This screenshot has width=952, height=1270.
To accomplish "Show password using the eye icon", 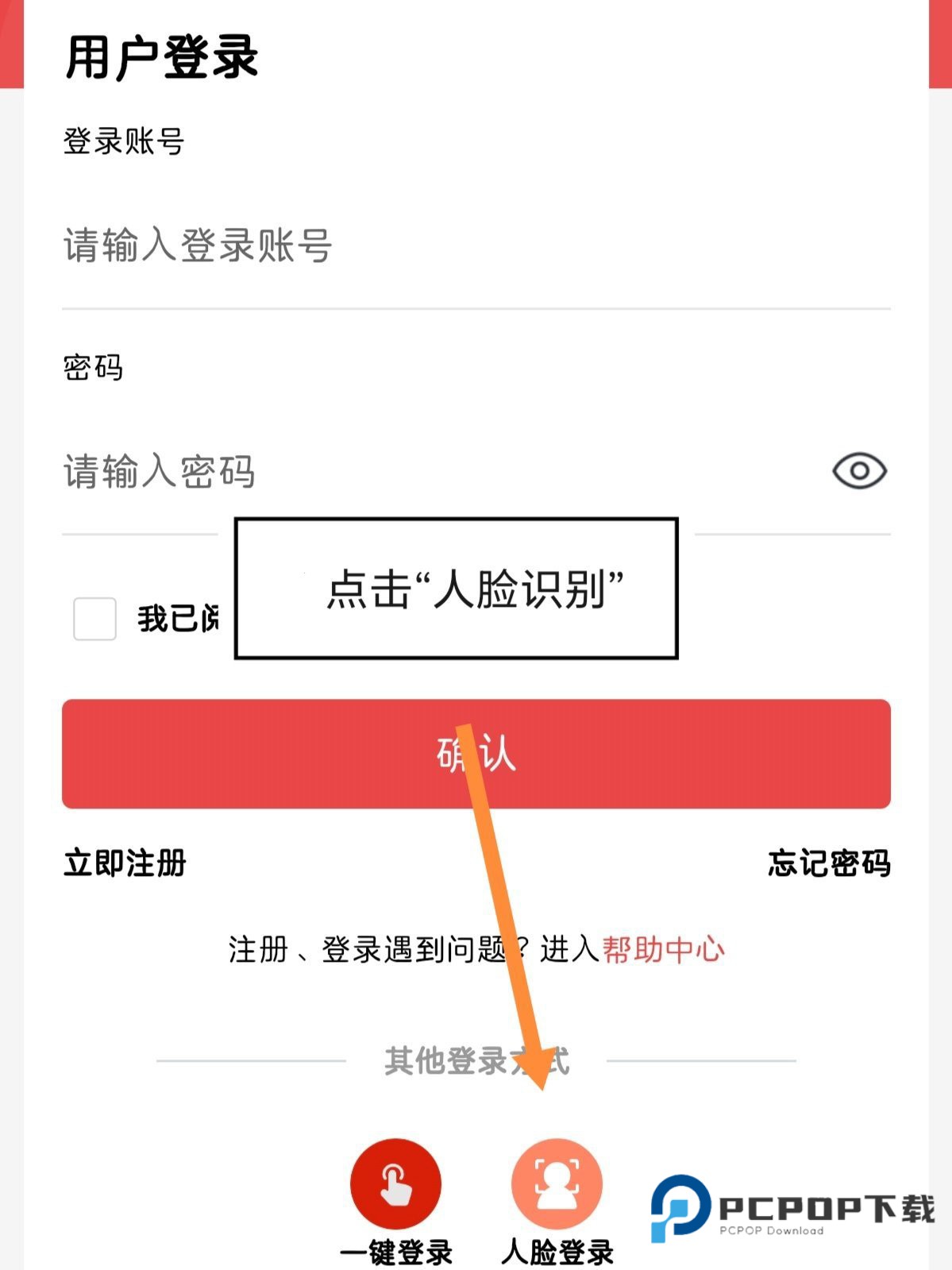I will click(859, 471).
